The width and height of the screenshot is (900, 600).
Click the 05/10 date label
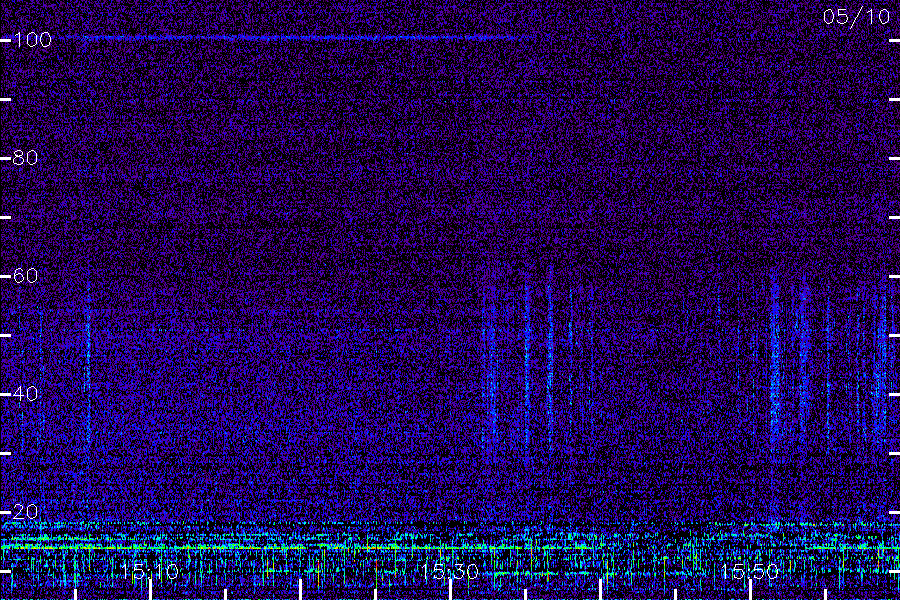(x=856, y=17)
